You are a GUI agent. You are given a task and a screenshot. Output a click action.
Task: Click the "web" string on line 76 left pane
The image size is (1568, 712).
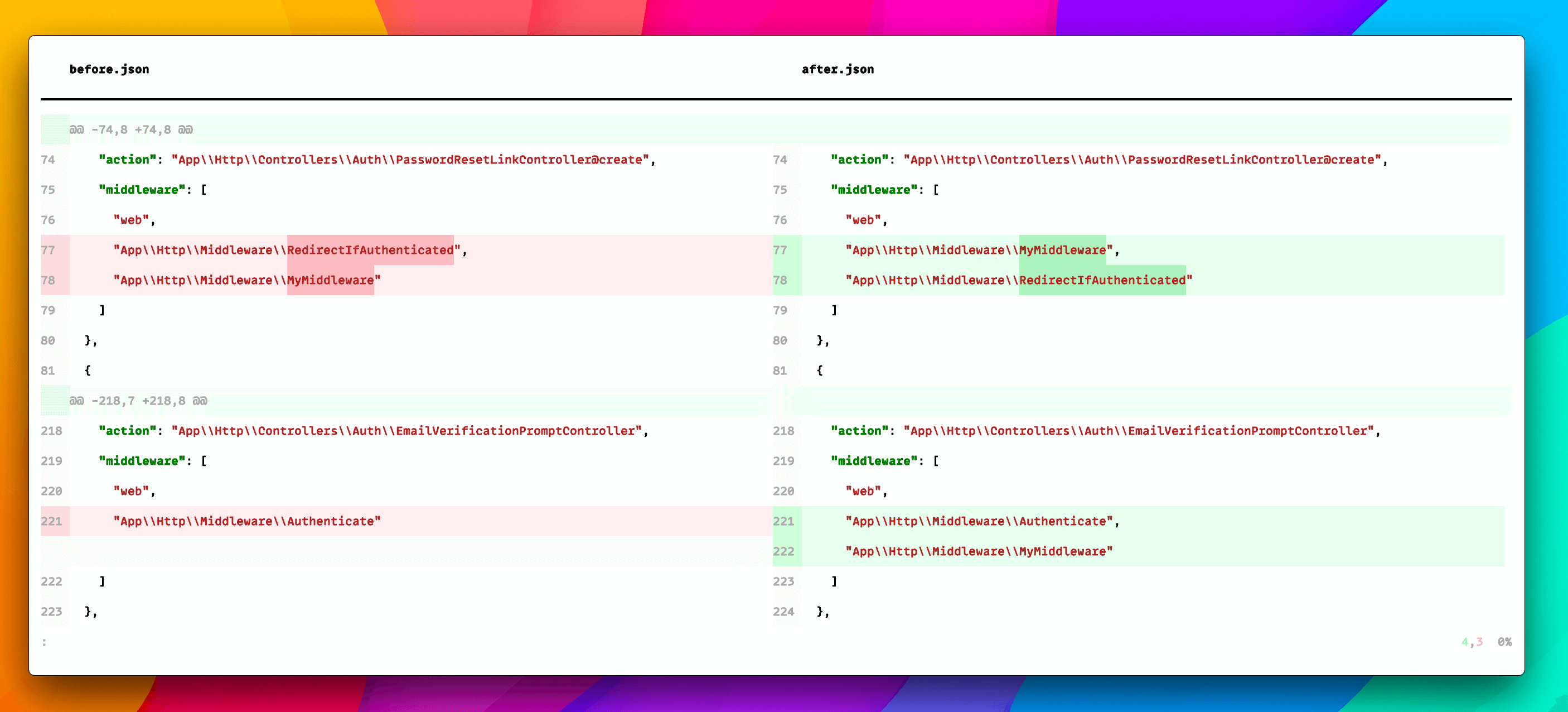coord(131,220)
